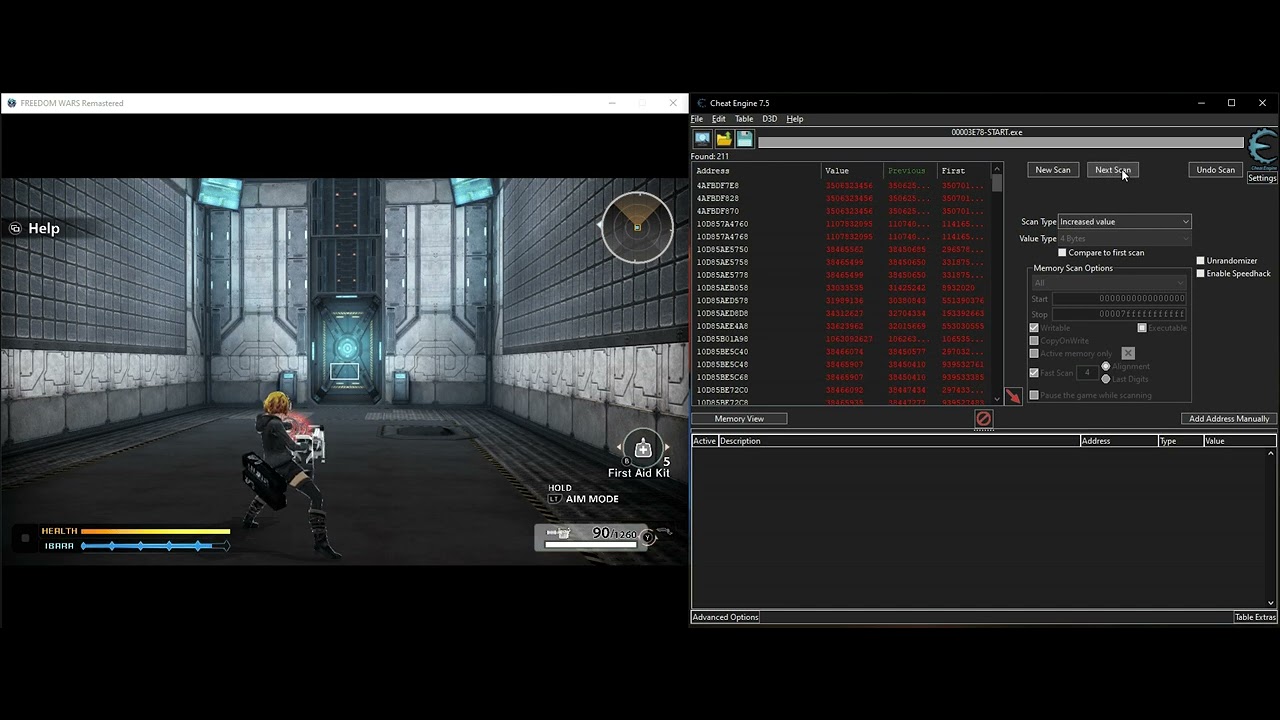Click the red arrow add-to-address-list icon

point(1013,397)
